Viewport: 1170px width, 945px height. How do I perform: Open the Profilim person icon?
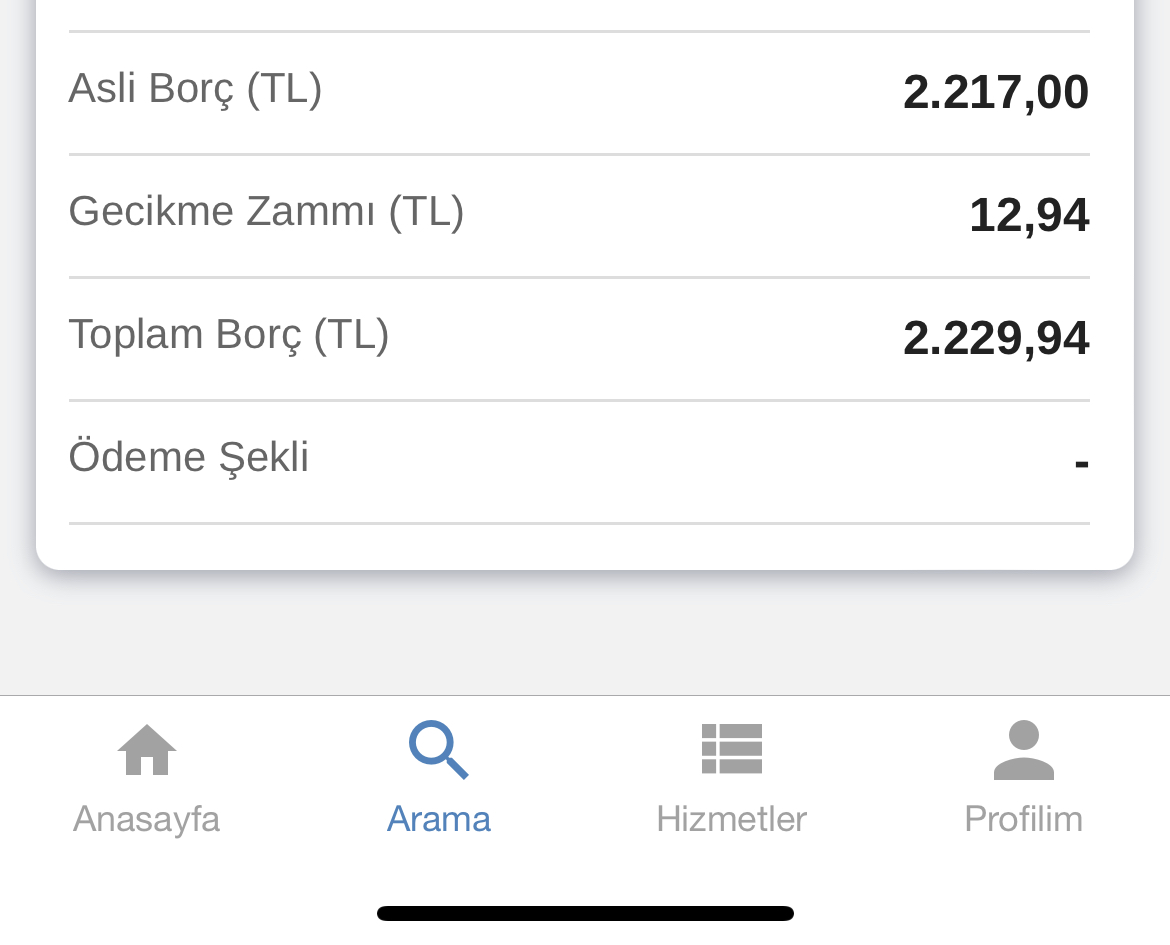[x=1024, y=749]
